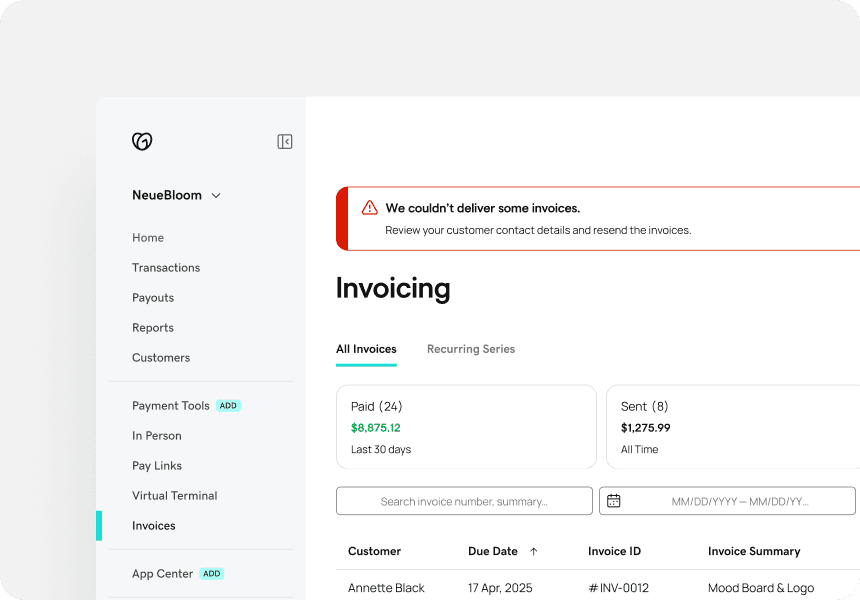Open Customers in sidebar

(161, 358)
